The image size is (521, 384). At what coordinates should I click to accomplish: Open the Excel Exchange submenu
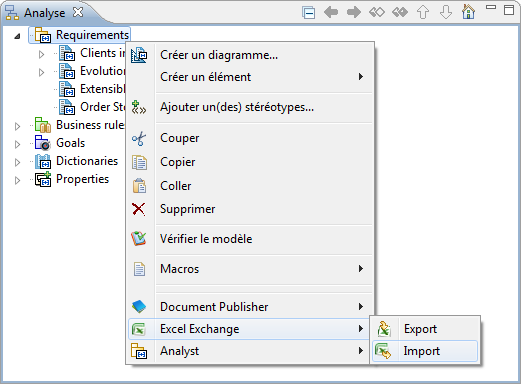tap(250, 329)
